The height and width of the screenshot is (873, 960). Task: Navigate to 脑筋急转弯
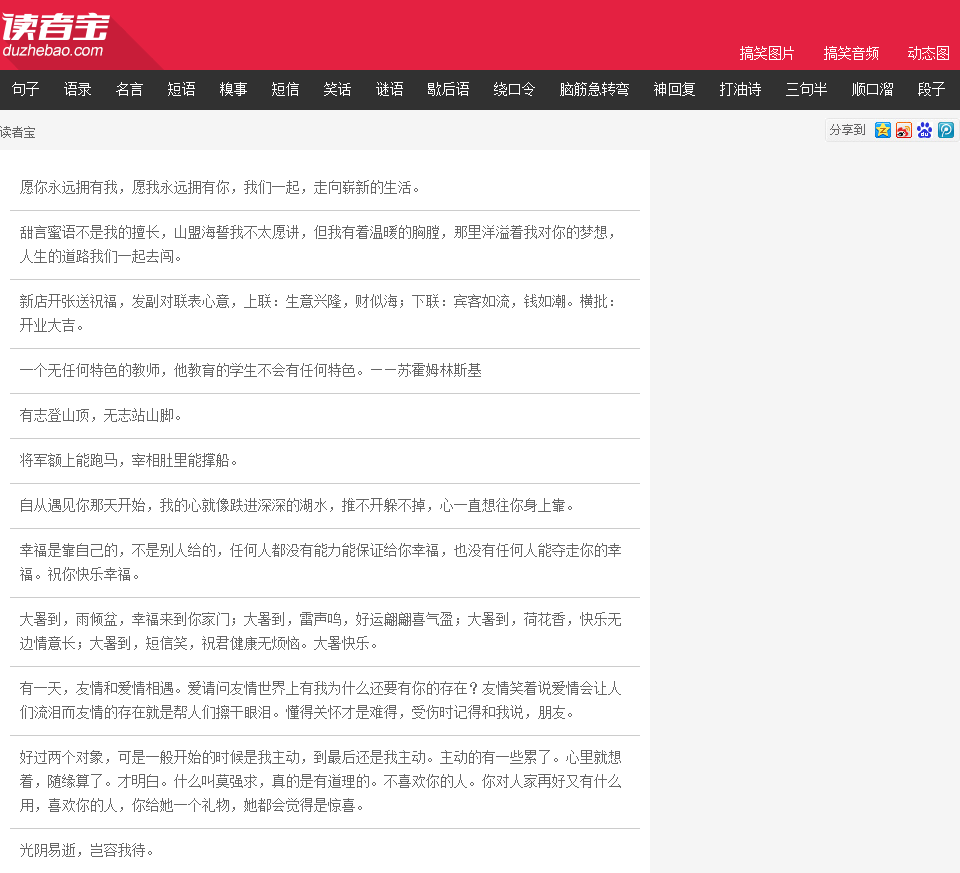594,90
